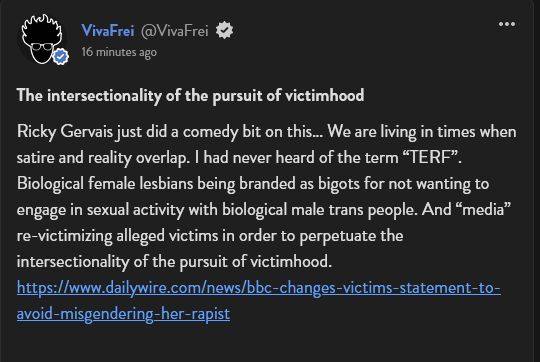This screenshot has width=540, height=362.
Task: Click the quoted term "TERF" in the post
Action: [432, 157]
